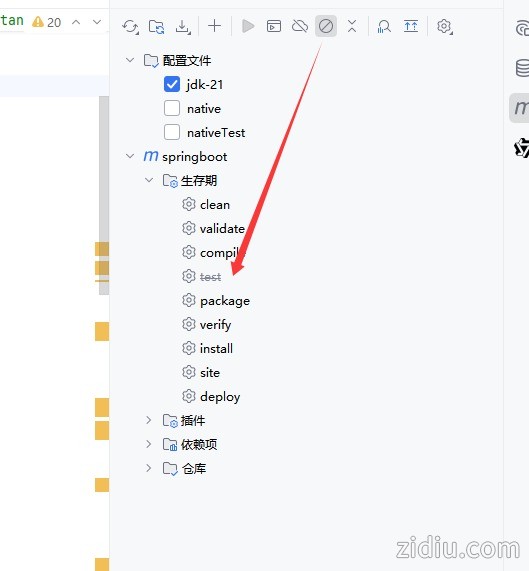Image resolution: width=529 pixels, height=571 pixels.
Task: Click the 生存期 folder icon
Action: point(170,181)
